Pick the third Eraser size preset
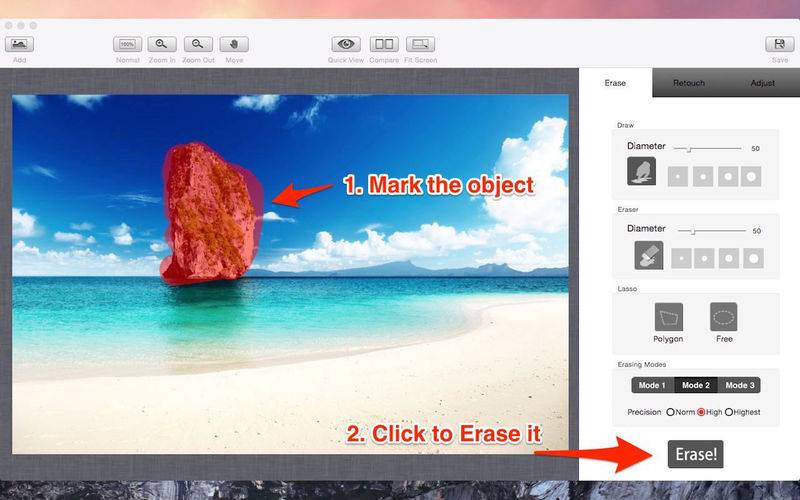800x500 pixels. (729, 259)
